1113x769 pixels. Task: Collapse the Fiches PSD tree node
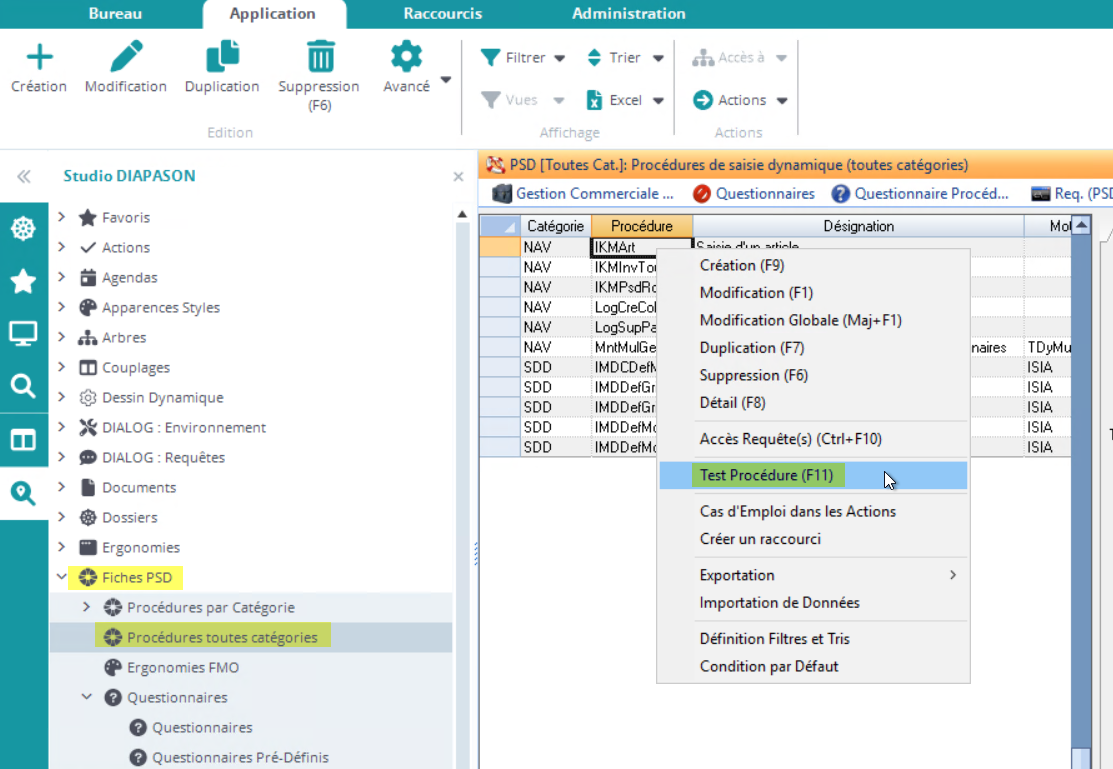click(62, 577)
